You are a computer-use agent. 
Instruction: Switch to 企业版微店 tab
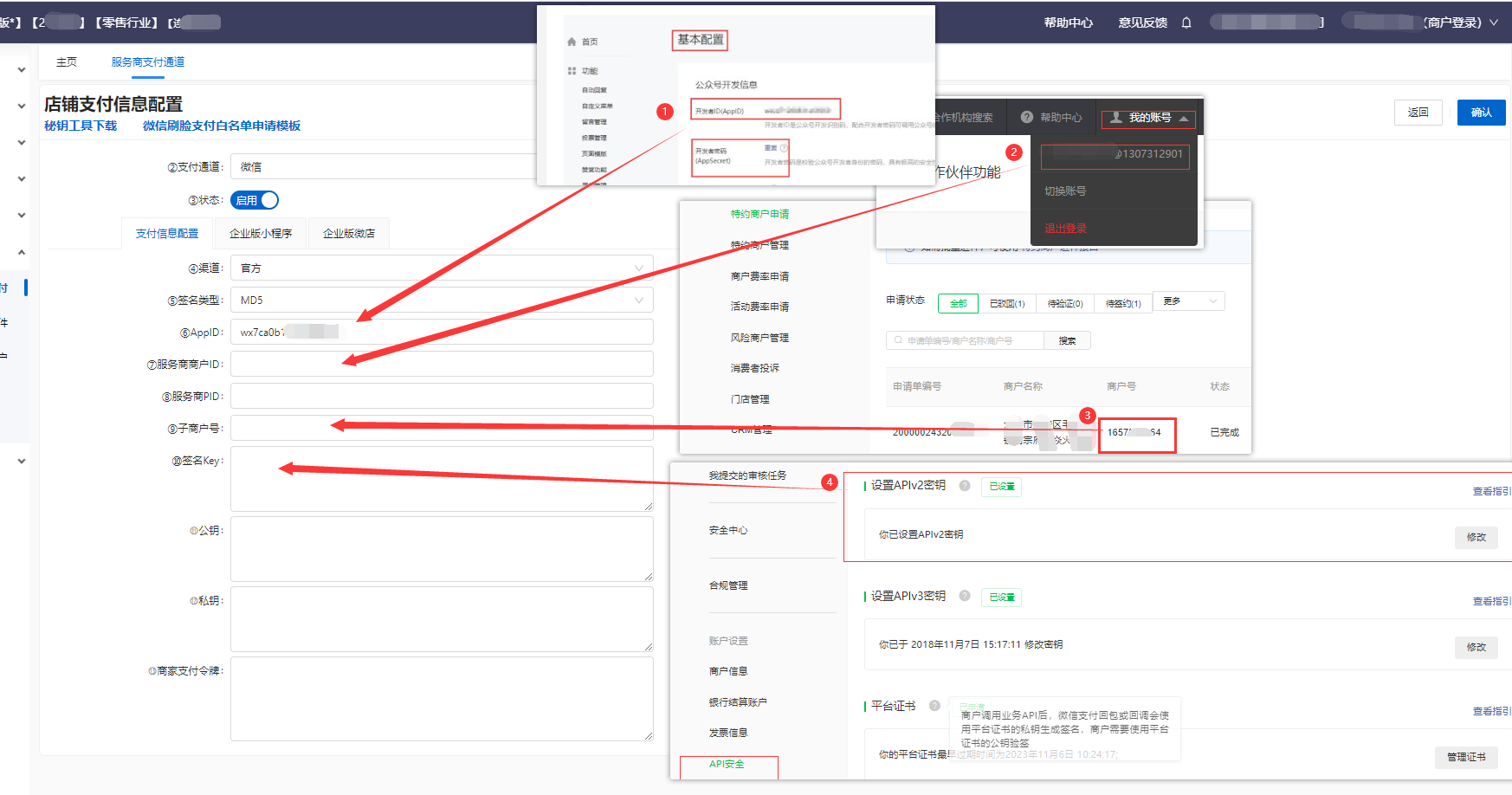[x=349, y=234]
